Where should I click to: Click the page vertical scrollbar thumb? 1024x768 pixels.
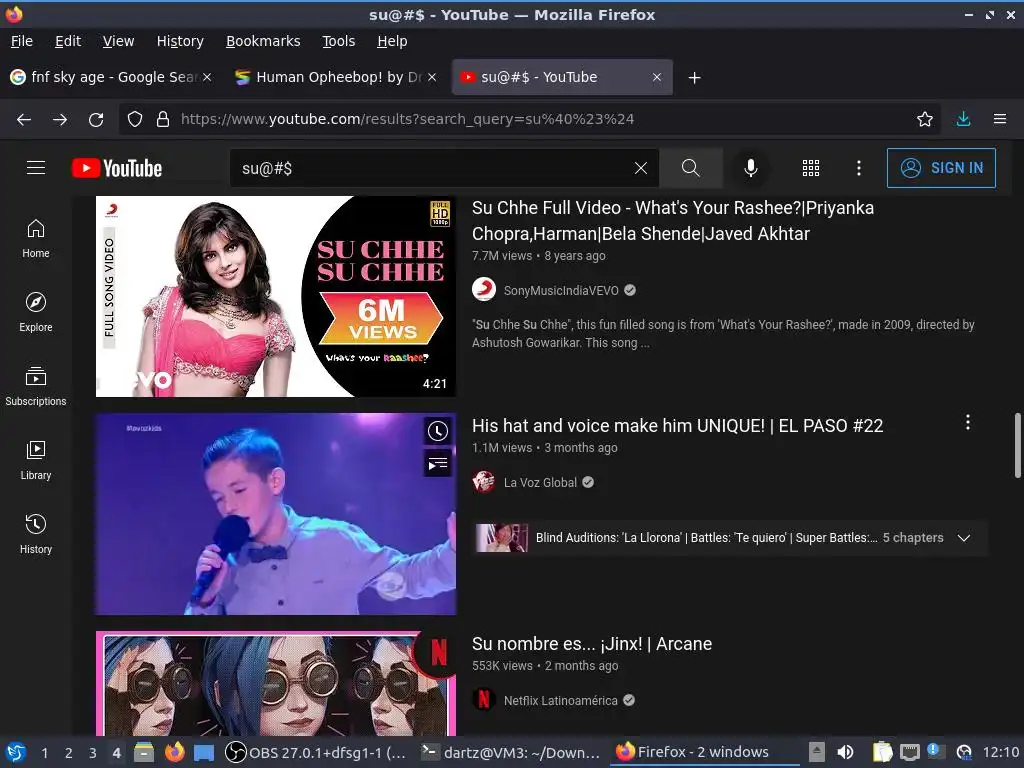pyautogui.click(x=1017, y=445)
